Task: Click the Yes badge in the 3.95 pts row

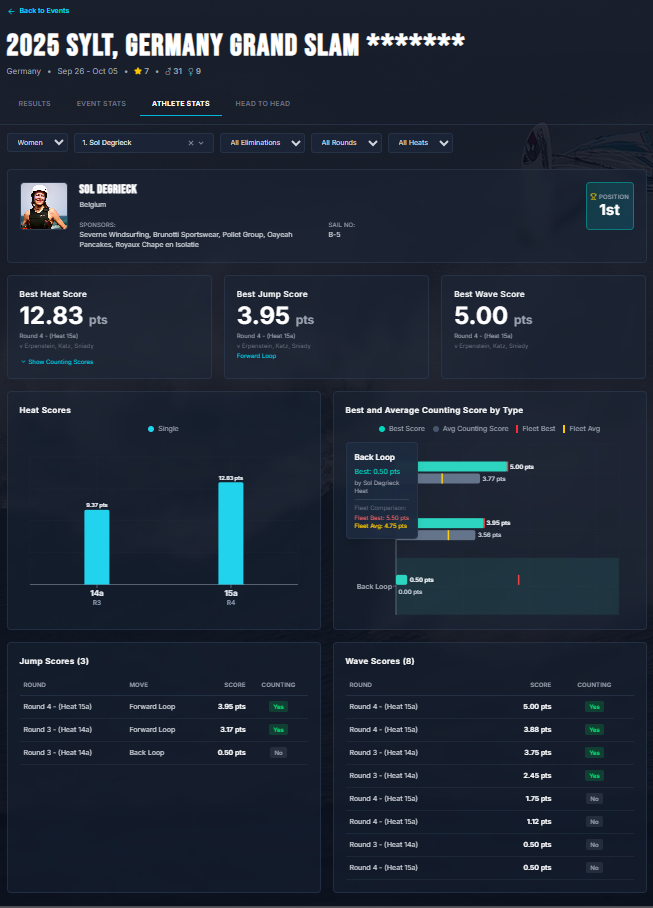Action: (x=278, y=707)
